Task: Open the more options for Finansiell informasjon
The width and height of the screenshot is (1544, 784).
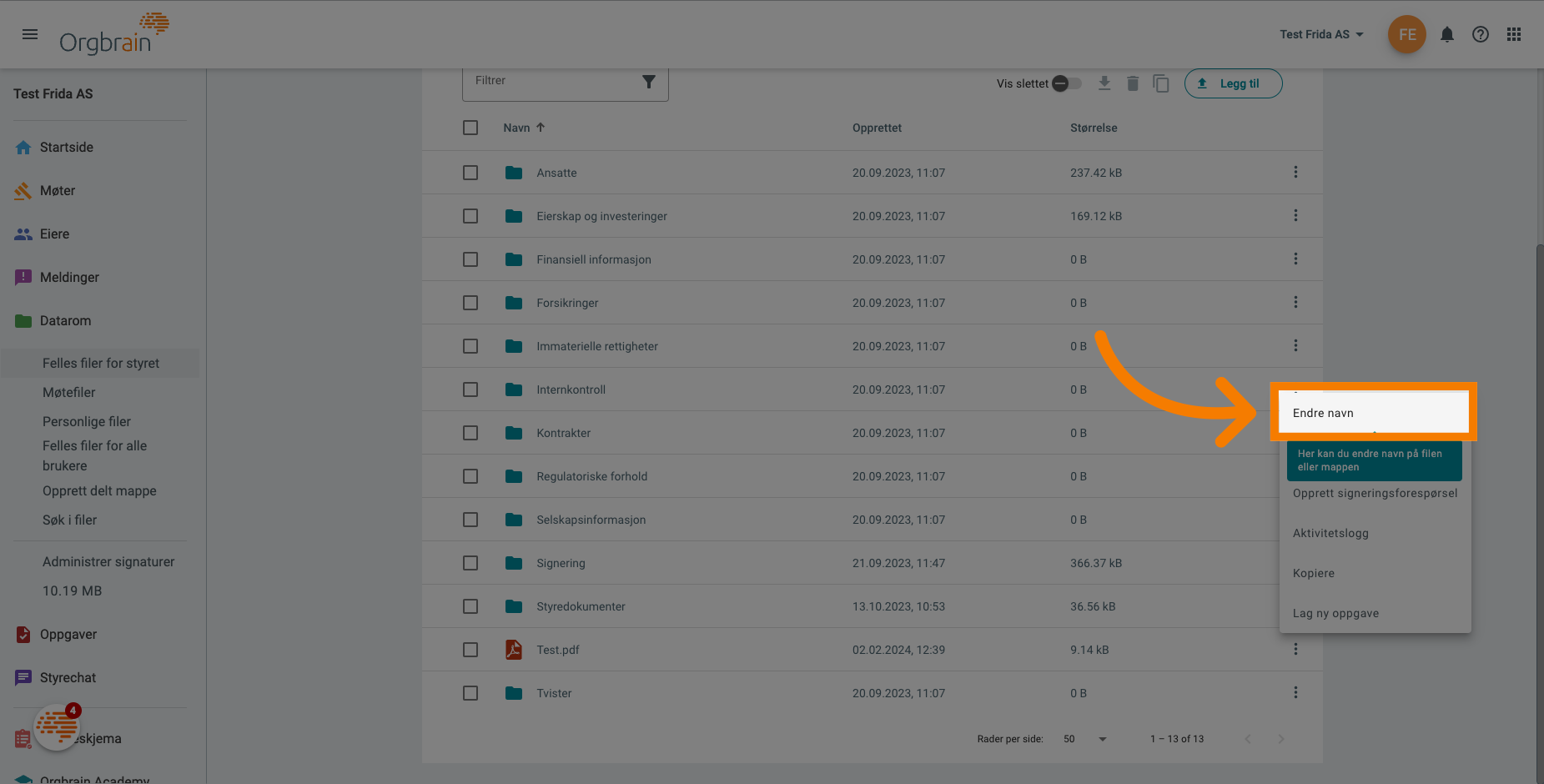Action: (x=1295, y=259)
